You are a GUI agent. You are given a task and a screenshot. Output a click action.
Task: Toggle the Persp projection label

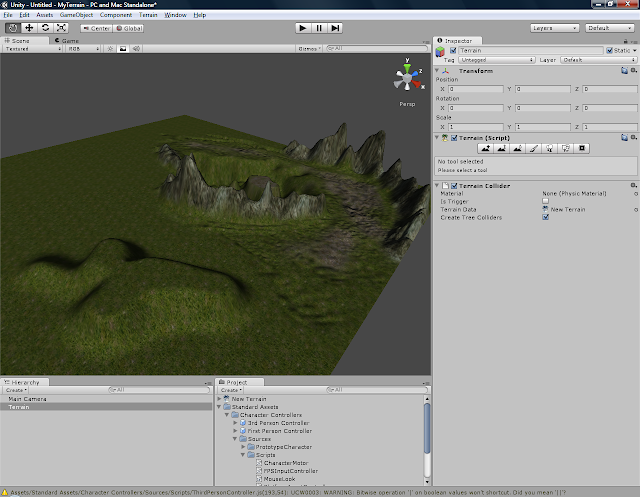pyautogui.click(x=407, y=104)
